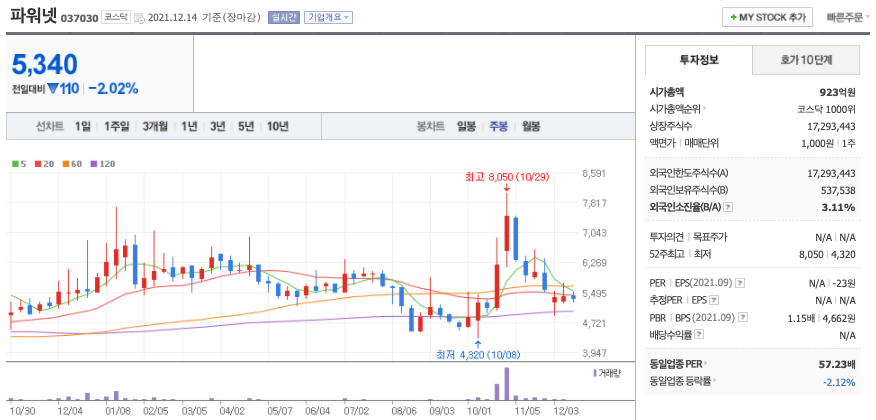Click the current price 5,340
The height and width of the screenshot is (420, 876).
[45, 65]
